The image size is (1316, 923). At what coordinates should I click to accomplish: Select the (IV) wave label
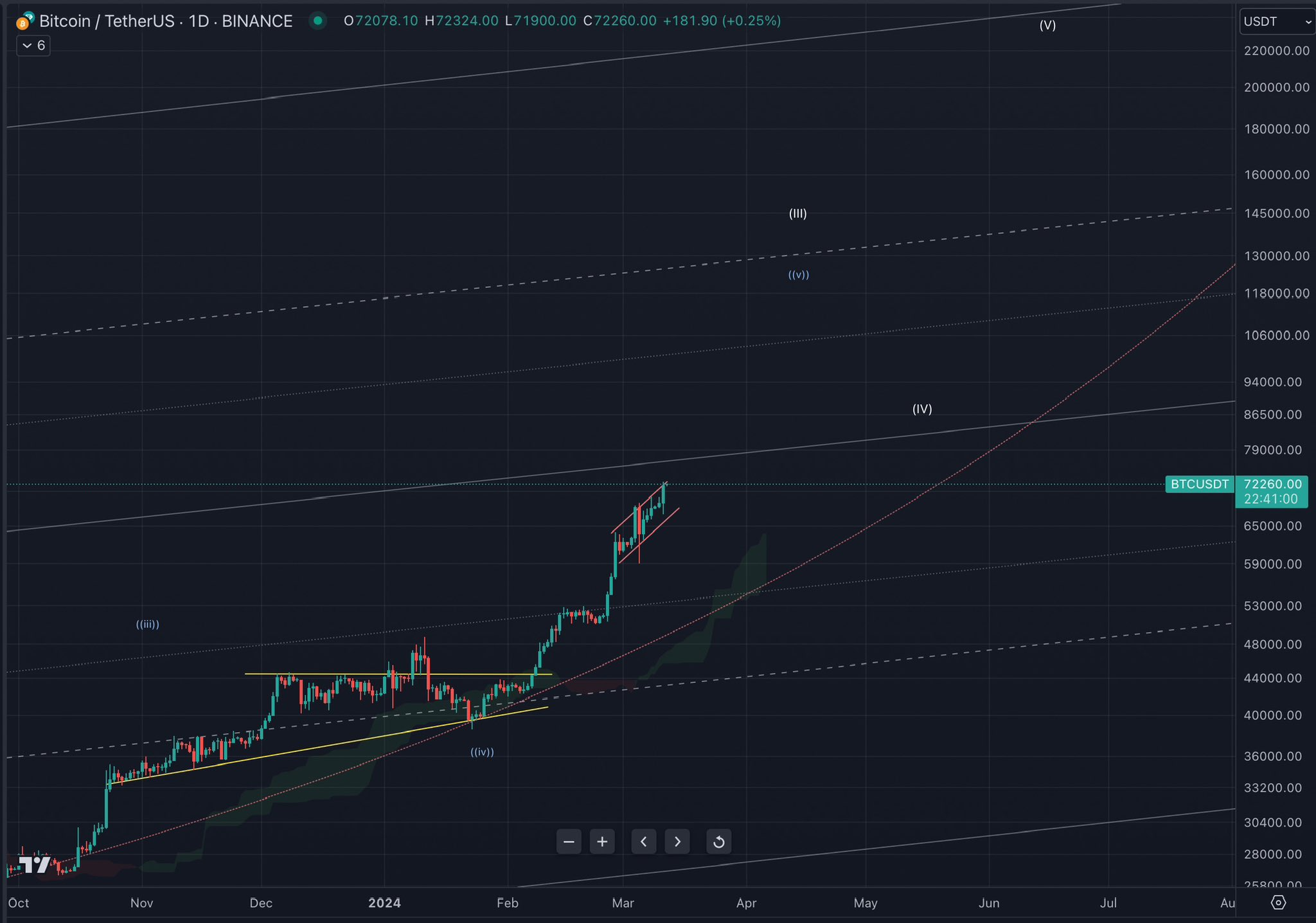(922, 409)
